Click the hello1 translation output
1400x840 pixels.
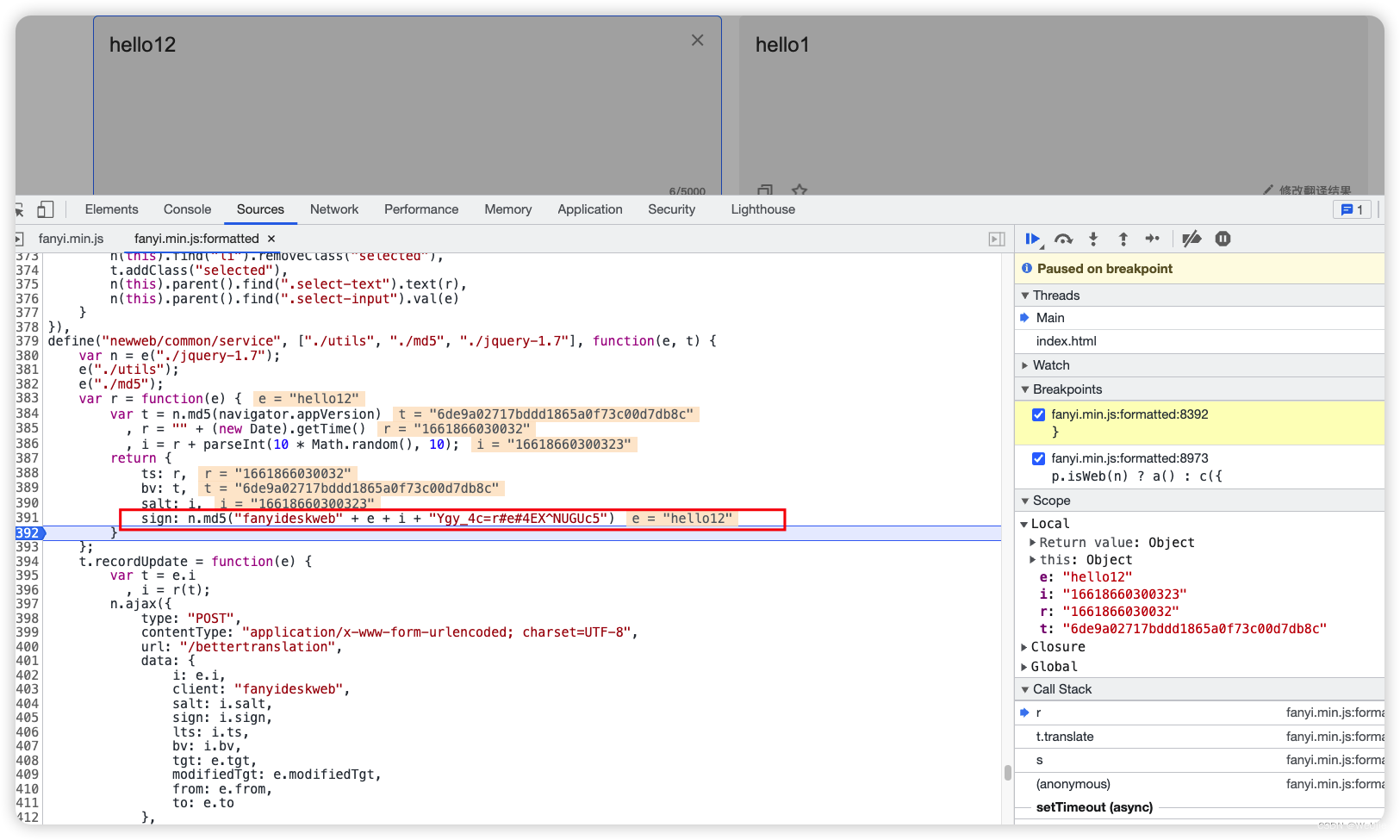tap(782, 45)
